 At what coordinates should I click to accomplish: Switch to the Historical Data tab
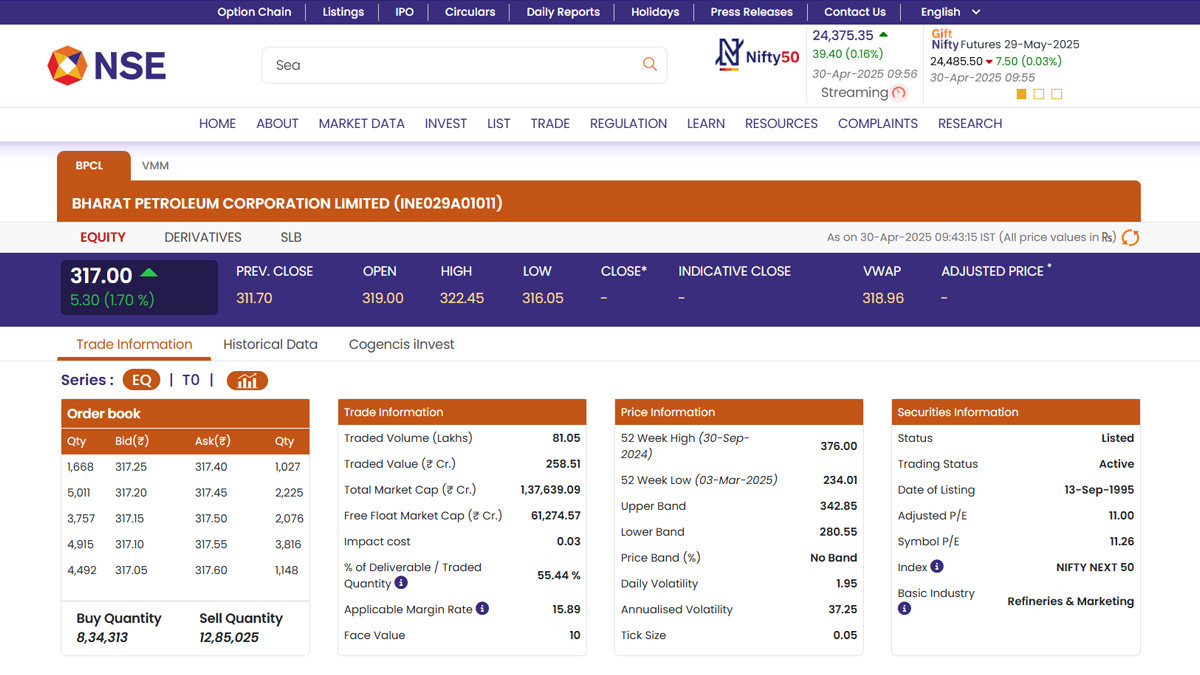[270, 344]
